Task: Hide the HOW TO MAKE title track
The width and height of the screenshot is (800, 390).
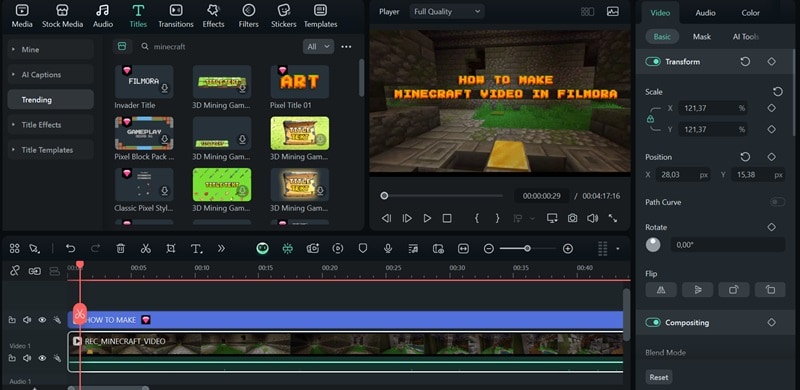Action: coord(42,320)
